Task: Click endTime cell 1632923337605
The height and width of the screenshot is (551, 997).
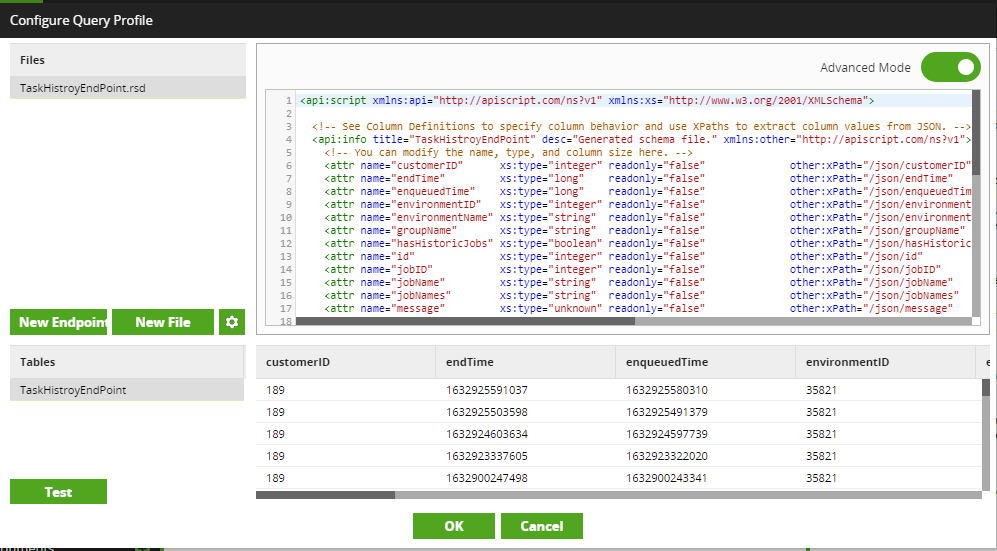Action: [x=487, y=456]
